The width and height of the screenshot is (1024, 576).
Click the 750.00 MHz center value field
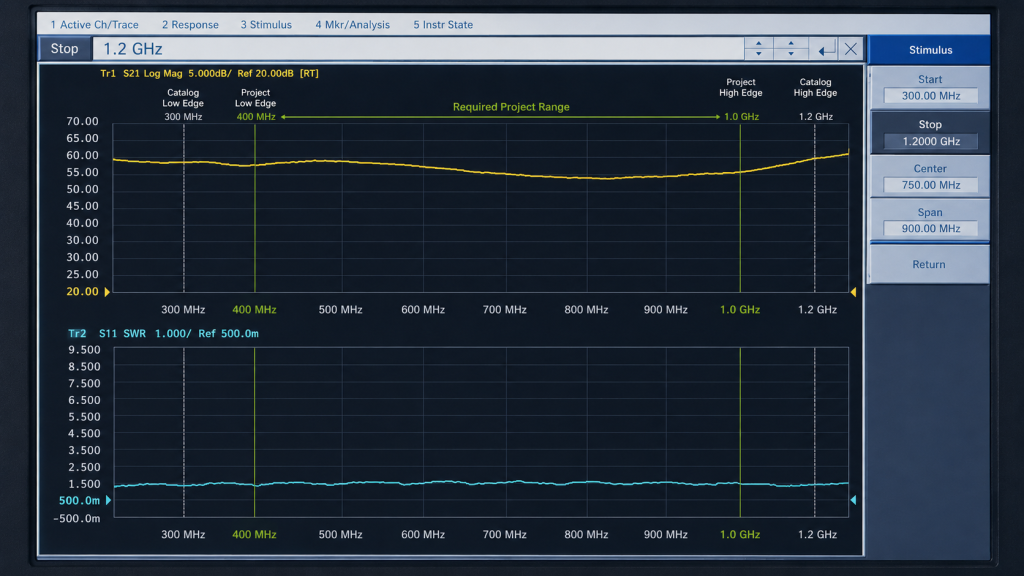click(x=931, y=185)
